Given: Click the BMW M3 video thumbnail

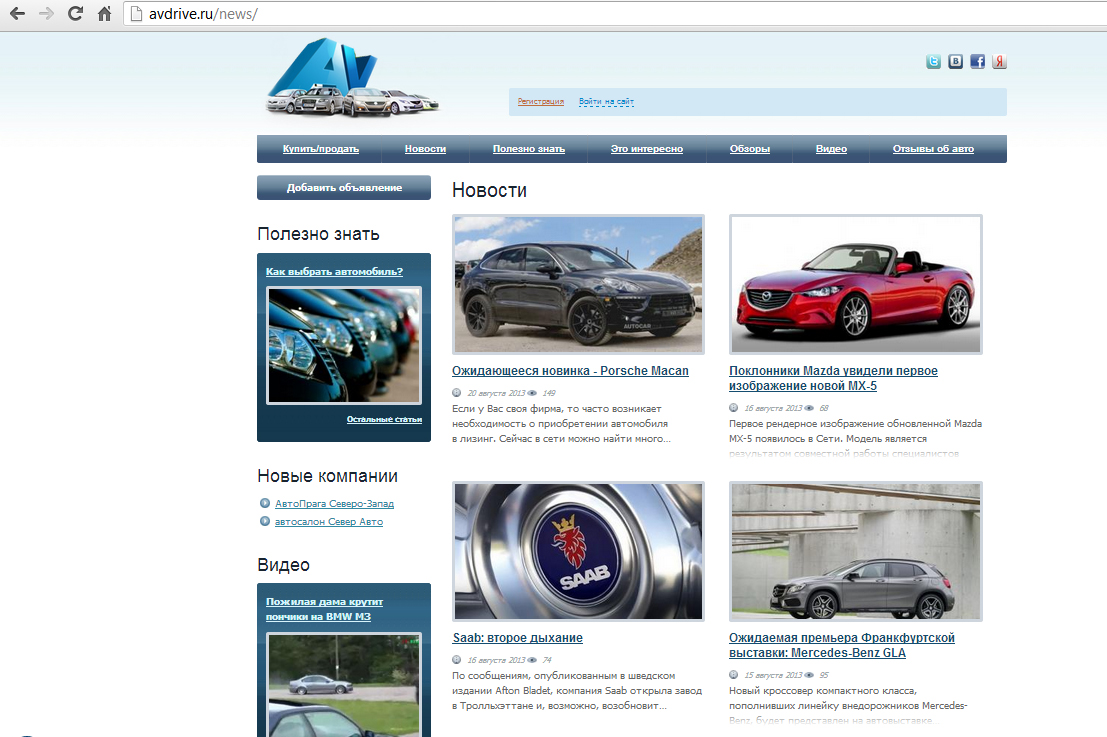Looking at the screenshot, I should 344,685.
